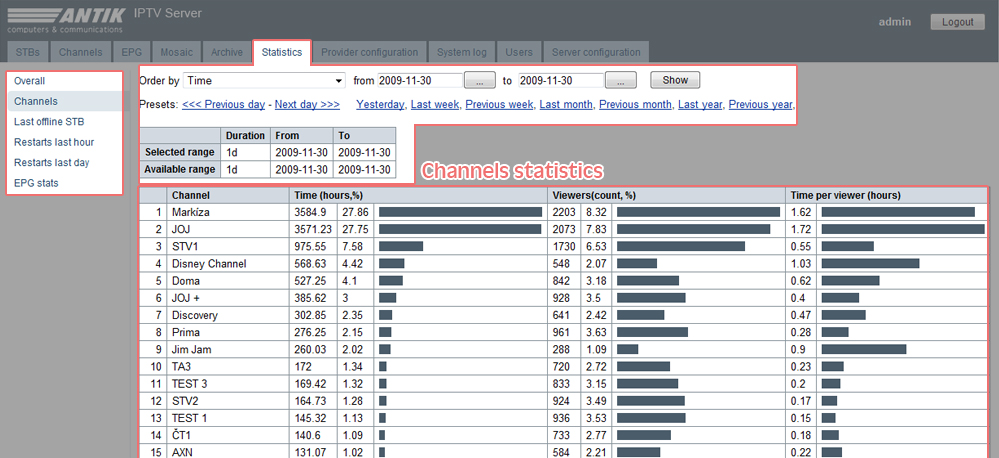999x458 pixels.
Task: Click the JOJ time per viewer bar
Action: [903, 229]
